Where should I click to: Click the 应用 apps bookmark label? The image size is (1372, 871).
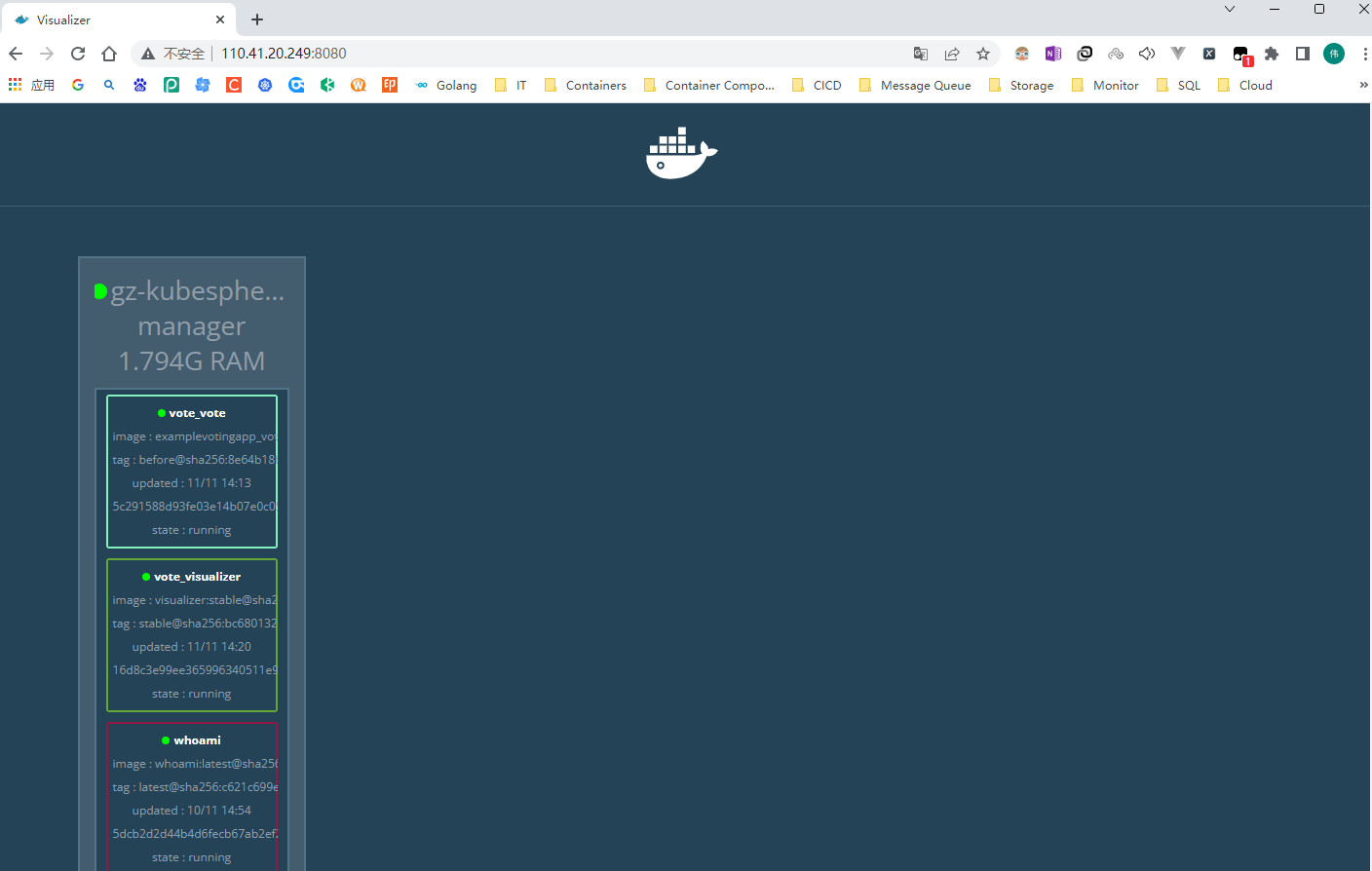point(43,85)
